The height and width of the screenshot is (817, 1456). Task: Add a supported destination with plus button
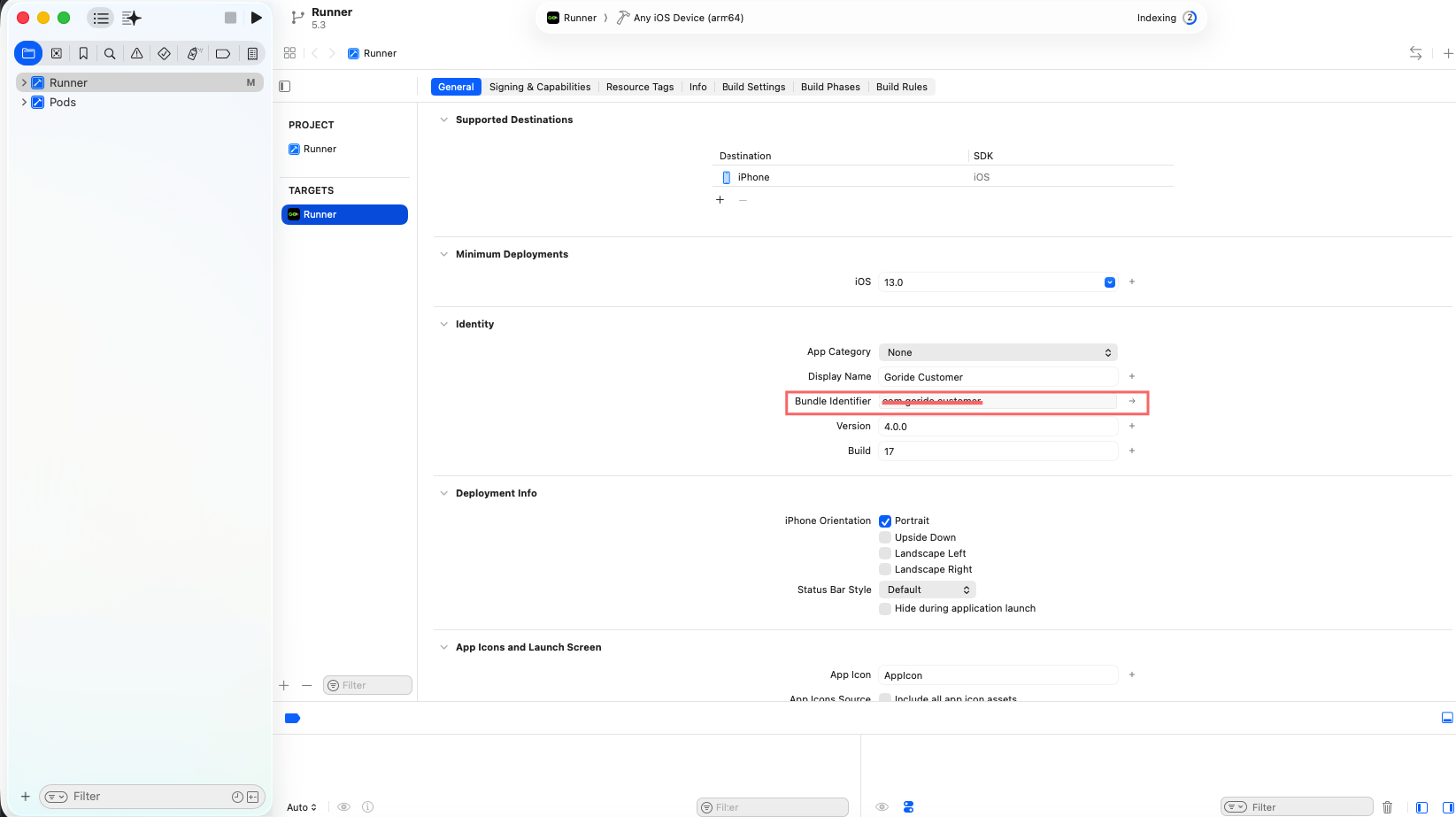pyautogui.click(x=720, y=200)
